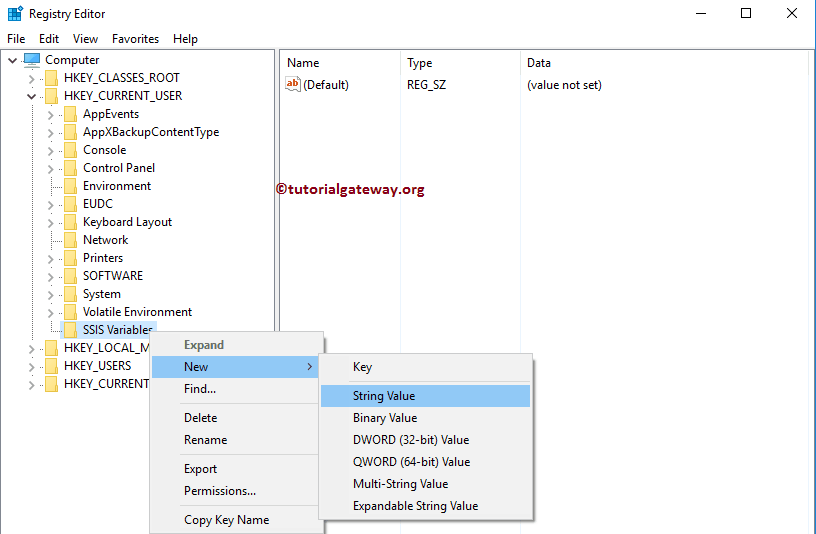
Task: Minimize the Registry Editor window
Action: [701, 13]
